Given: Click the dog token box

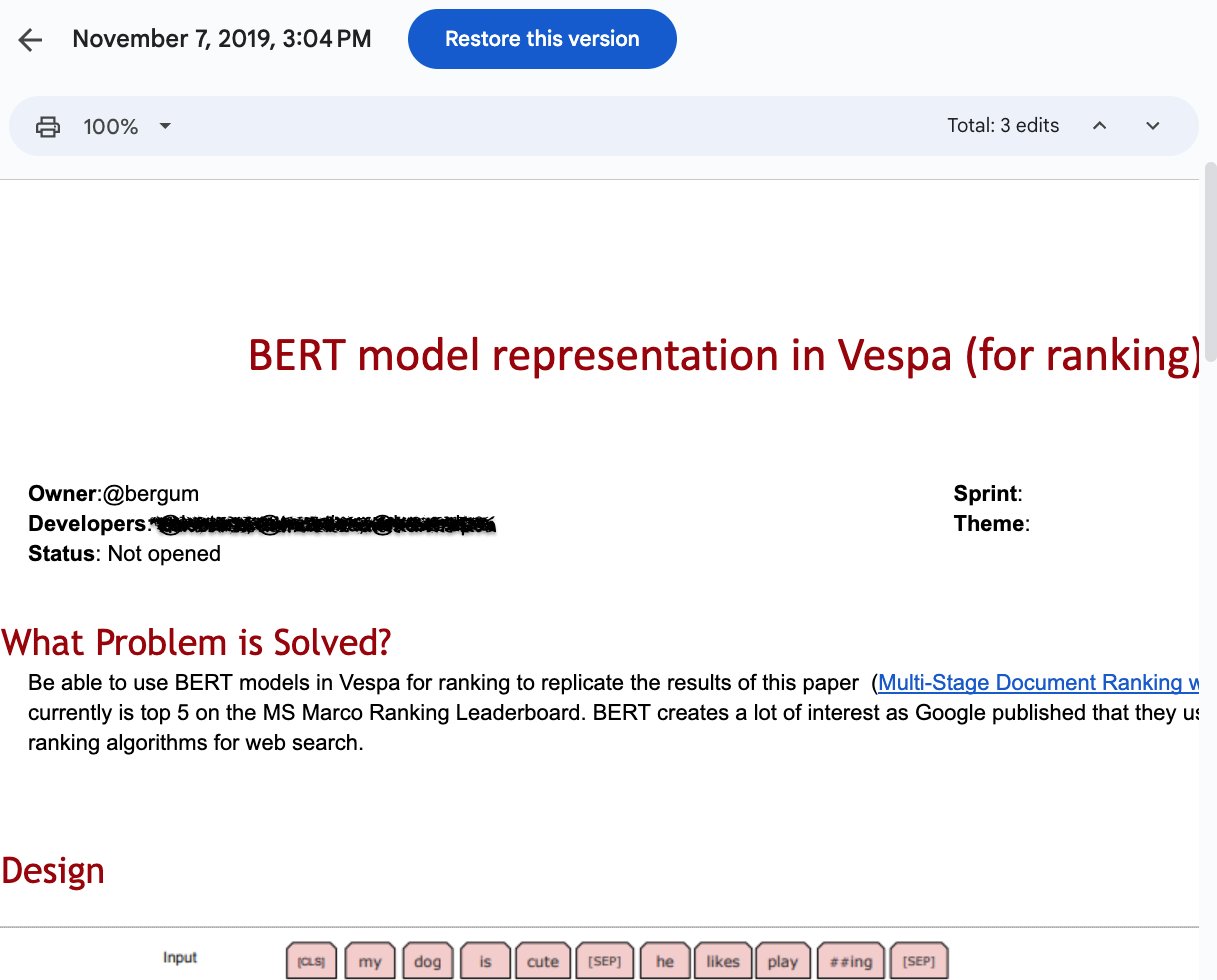Looking at the screenshot, I should (x=427, y=961).
